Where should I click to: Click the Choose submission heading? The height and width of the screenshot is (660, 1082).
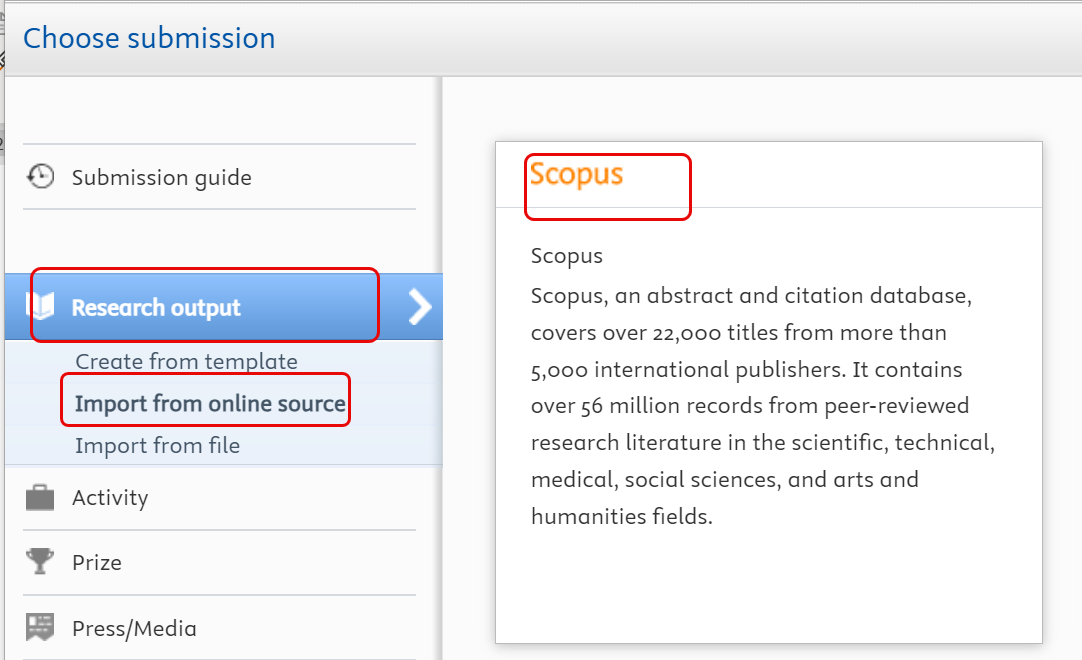149,37
